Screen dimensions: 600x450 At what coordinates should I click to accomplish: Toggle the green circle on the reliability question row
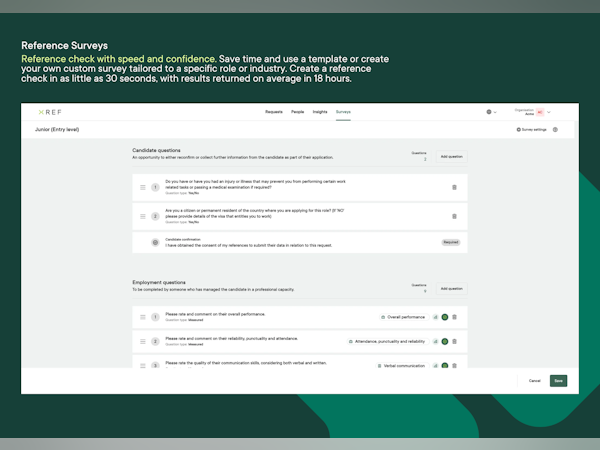point(445,342)
